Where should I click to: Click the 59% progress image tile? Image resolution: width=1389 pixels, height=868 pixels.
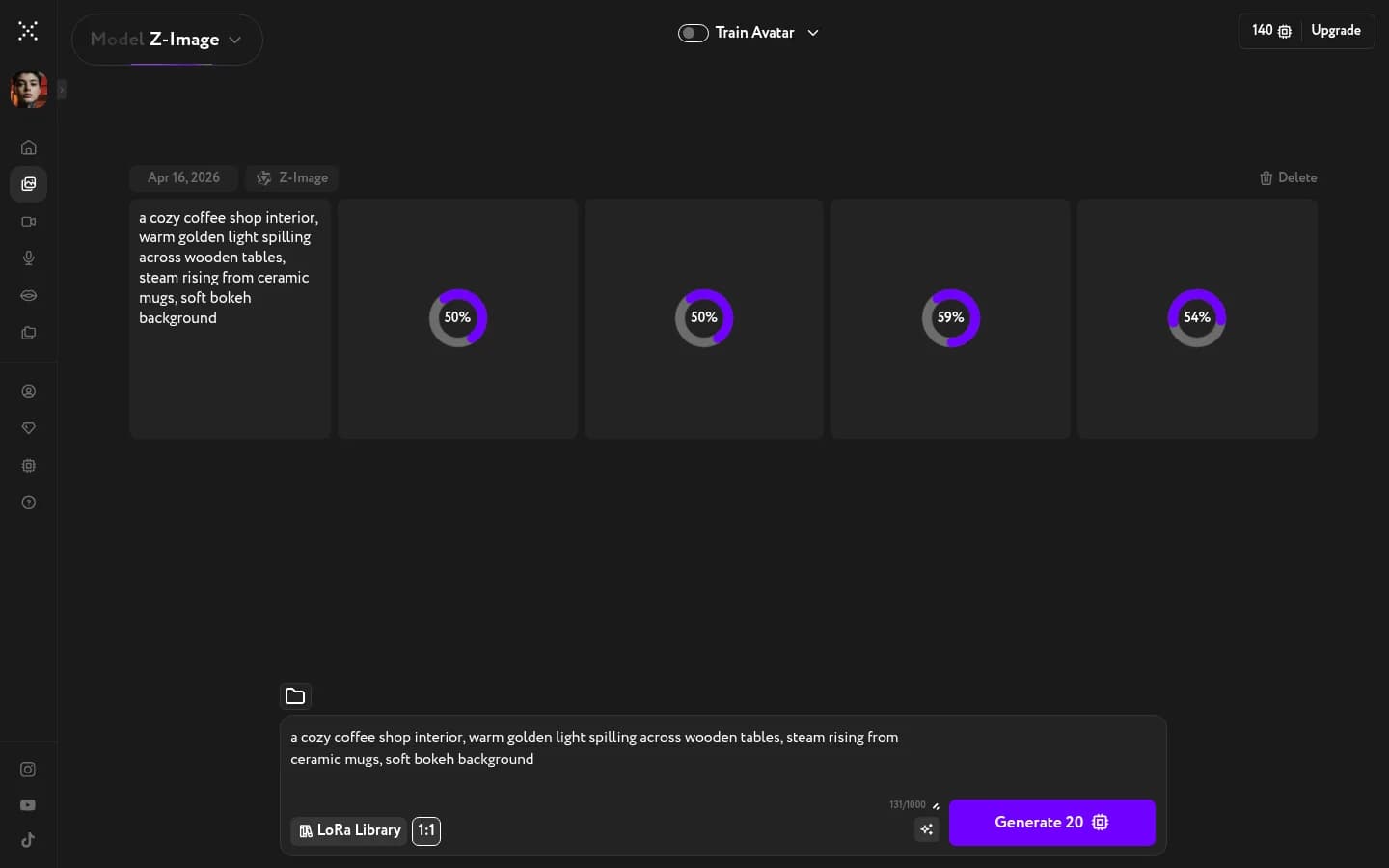pos(950,318)
